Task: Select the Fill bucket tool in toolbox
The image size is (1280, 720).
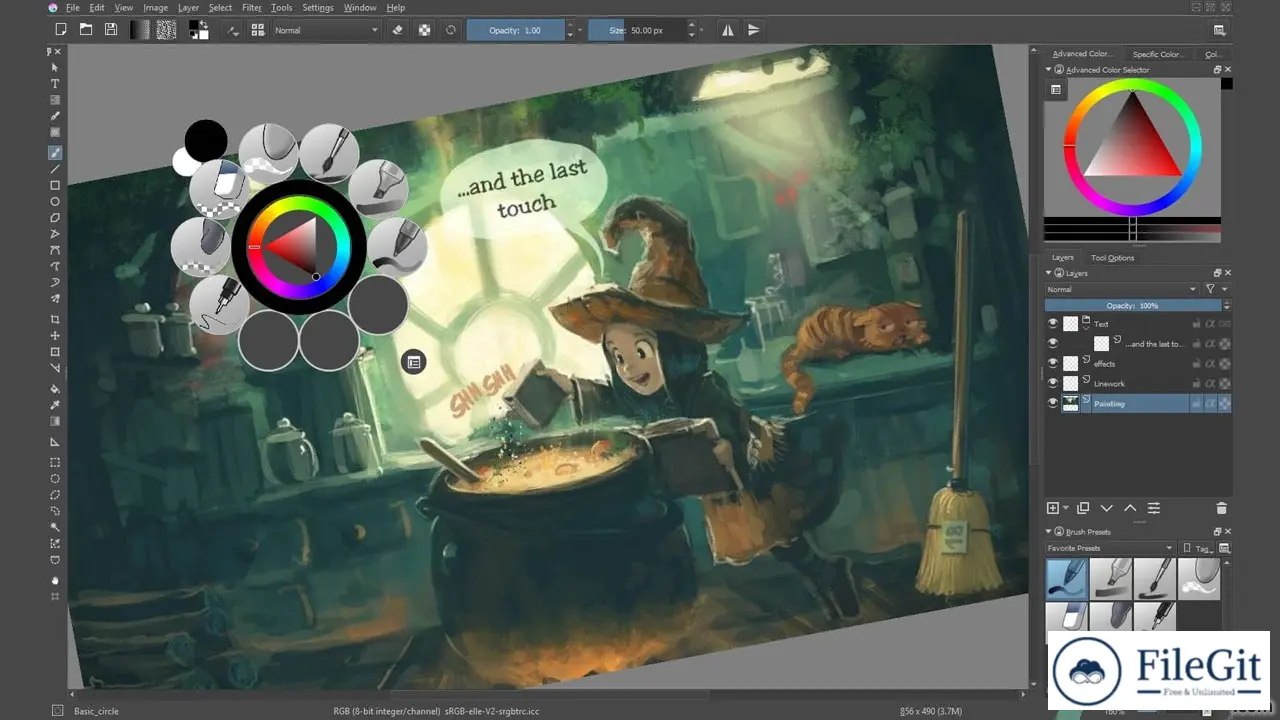Action: coord(55,389)
